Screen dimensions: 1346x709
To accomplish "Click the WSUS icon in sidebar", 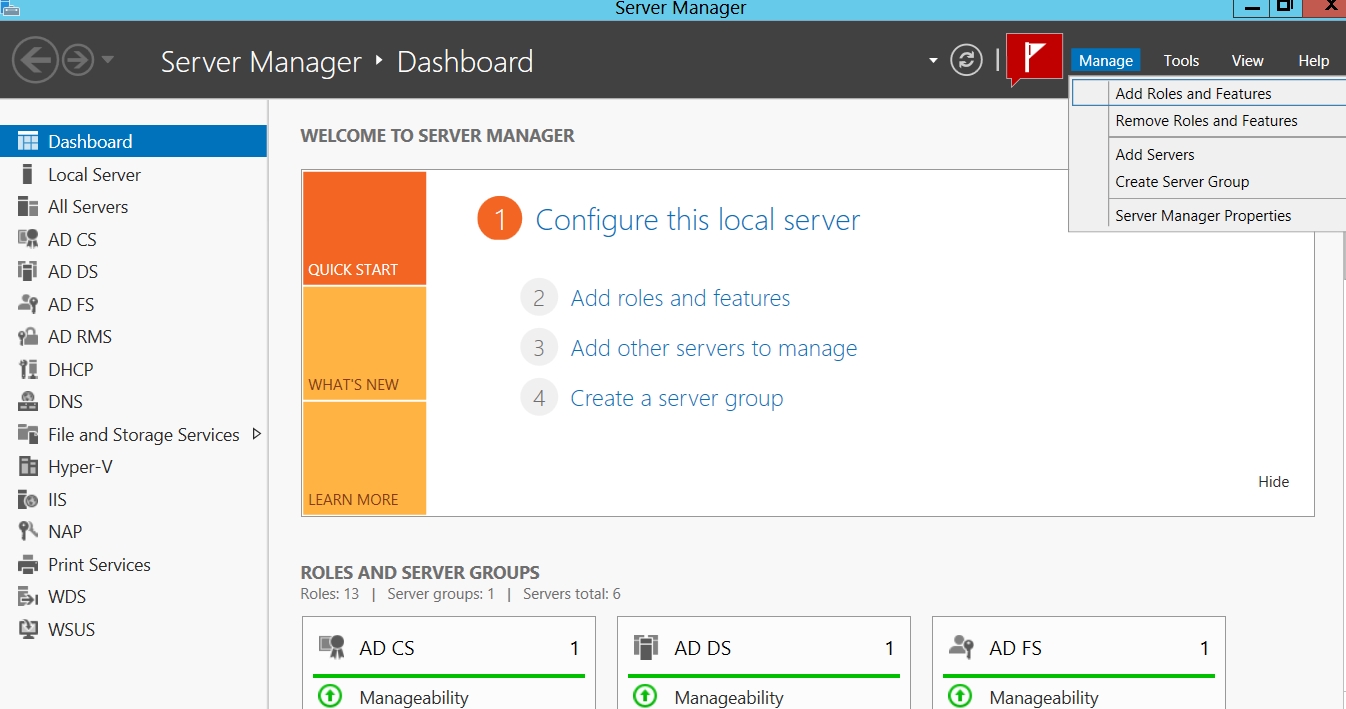I will (x=28, y=630).
